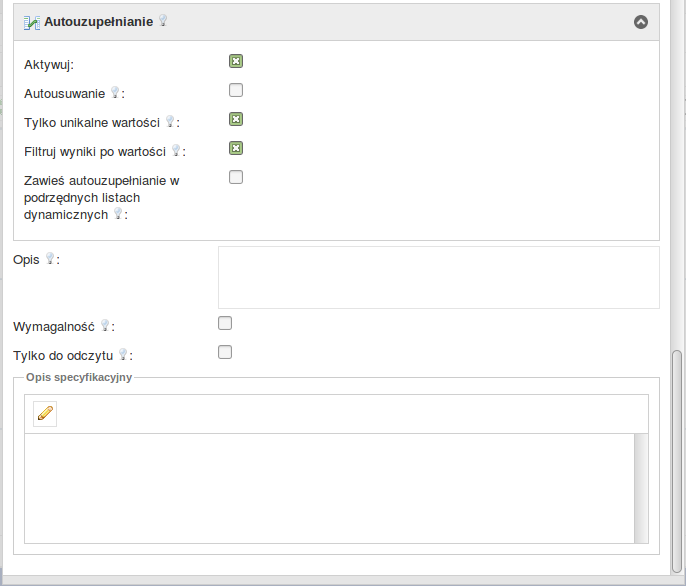Click the hint bulb next to Autouzupełnianie header
This screenshot has height=586, width=686.
coord(163,21)
